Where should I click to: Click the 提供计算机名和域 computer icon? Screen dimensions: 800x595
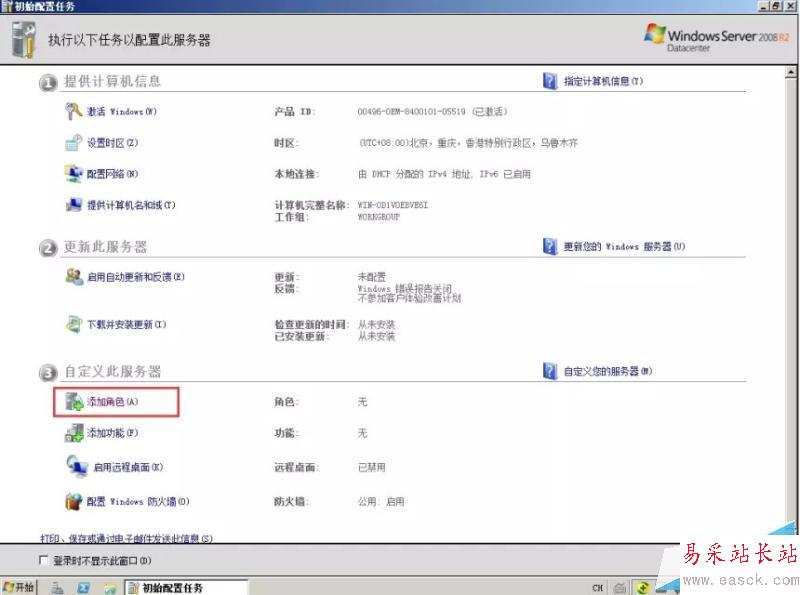coord(73,205)
